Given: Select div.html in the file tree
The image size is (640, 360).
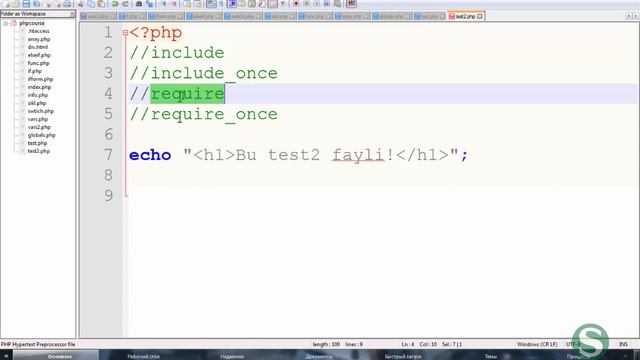Looking at the screenshot, I should [38, 47].
